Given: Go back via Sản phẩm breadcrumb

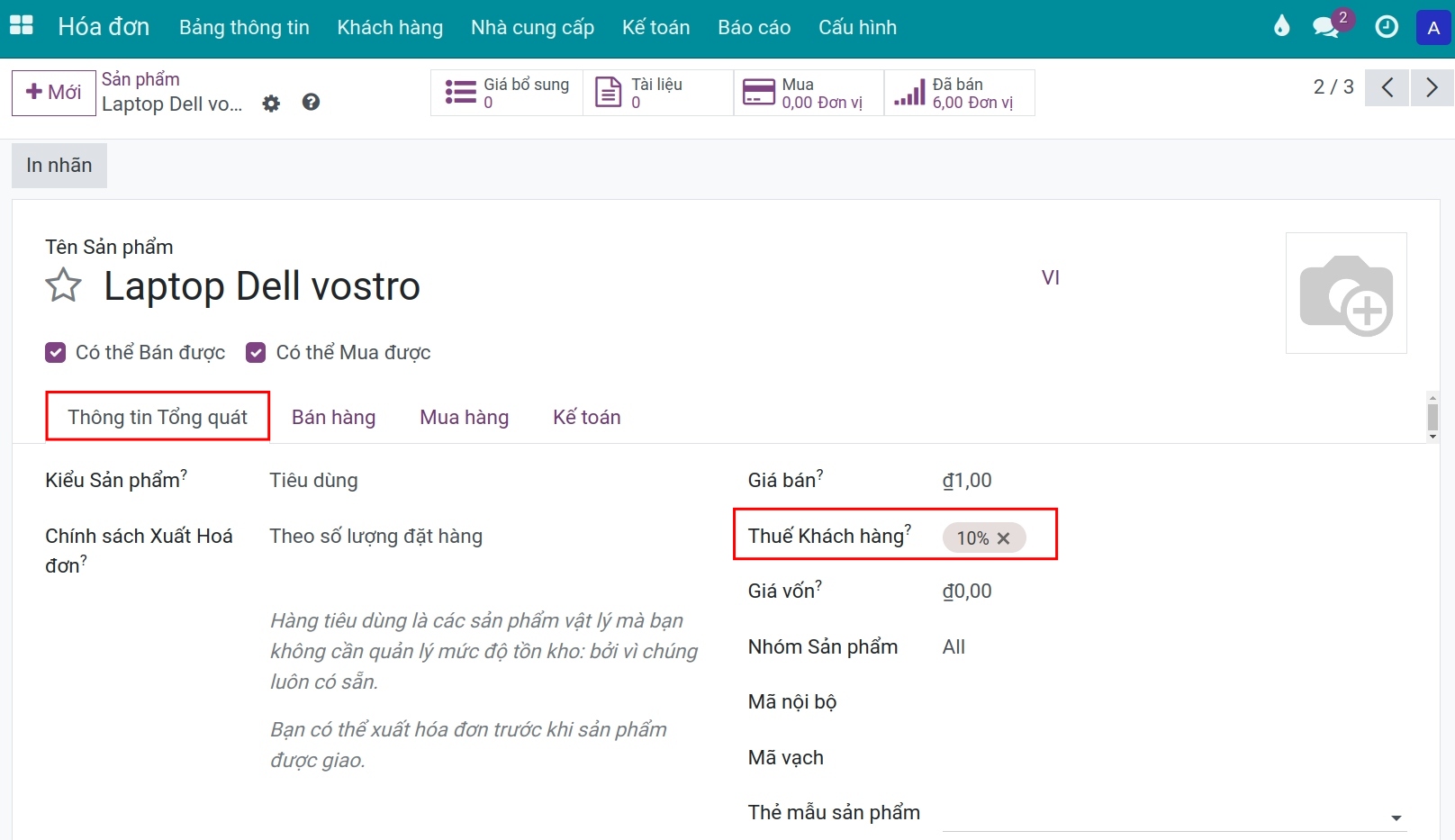Looking at the screenshot, I should click(x=140, y=79).
